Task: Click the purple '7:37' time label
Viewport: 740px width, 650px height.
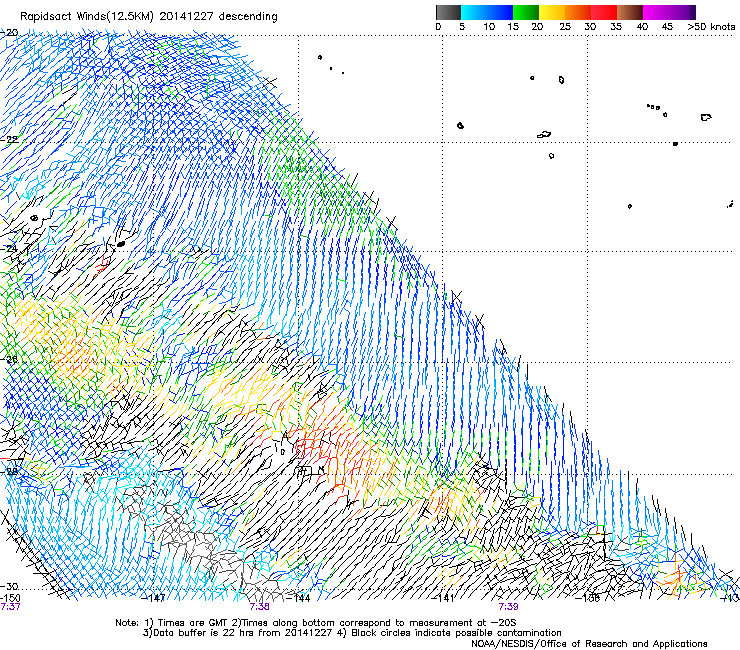Action: [10, 607]
